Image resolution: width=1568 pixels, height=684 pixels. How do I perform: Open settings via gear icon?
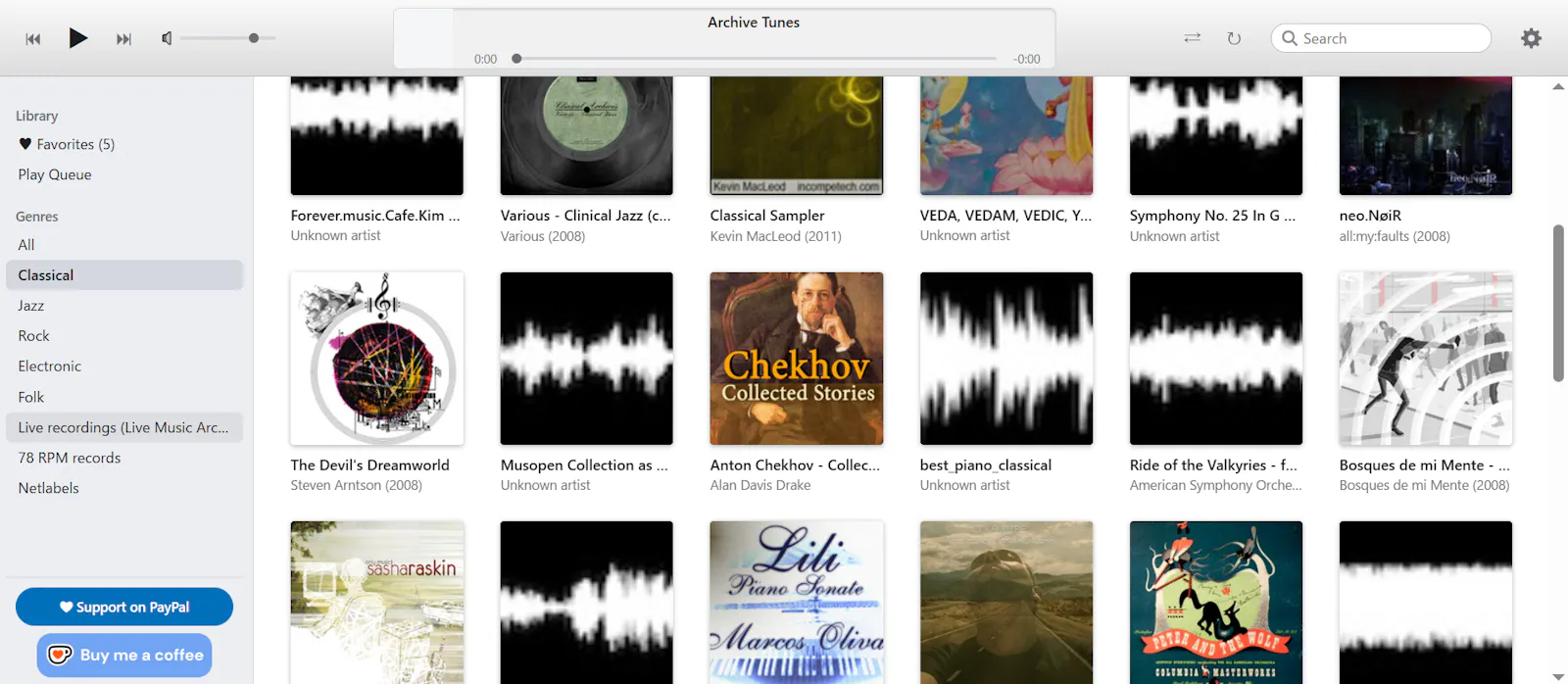(x=1531, y=38)
